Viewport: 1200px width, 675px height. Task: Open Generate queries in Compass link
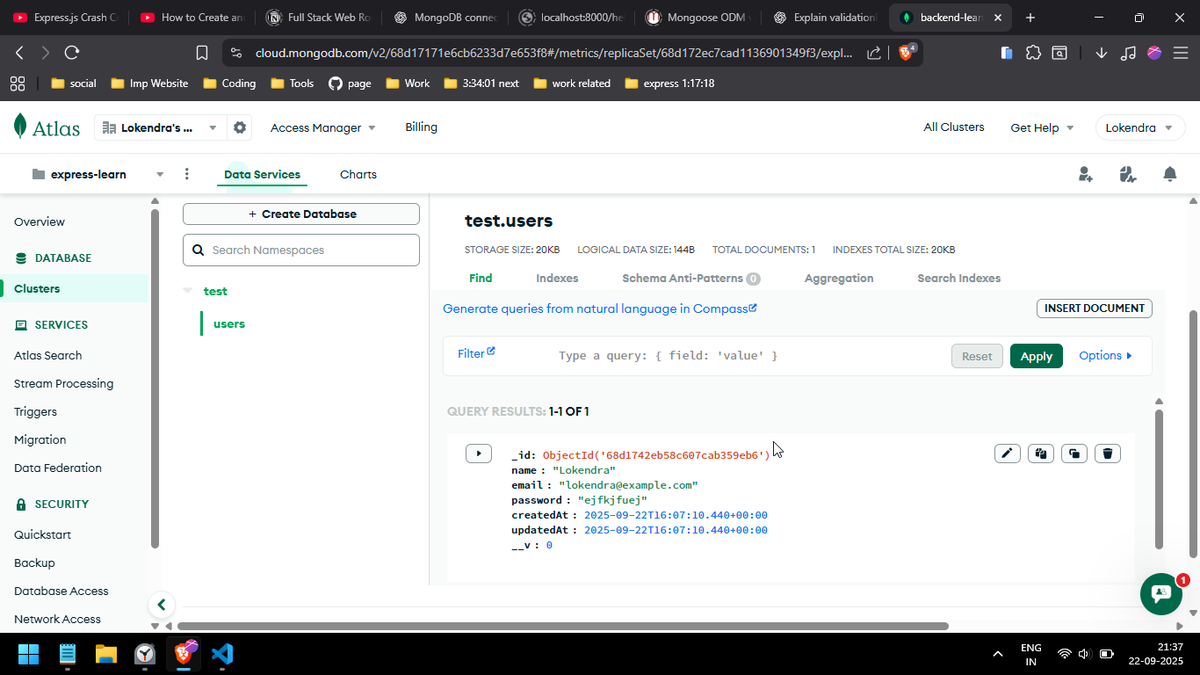[600, 309]
